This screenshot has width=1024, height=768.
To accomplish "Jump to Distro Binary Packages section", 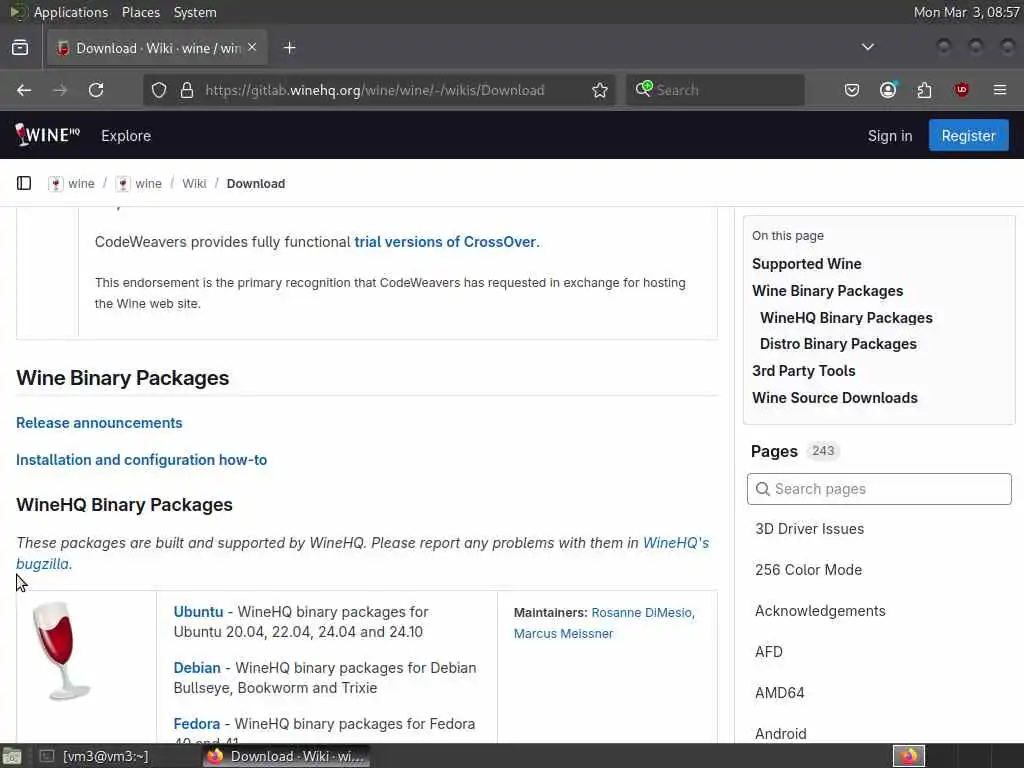I will tap(838, 344).
